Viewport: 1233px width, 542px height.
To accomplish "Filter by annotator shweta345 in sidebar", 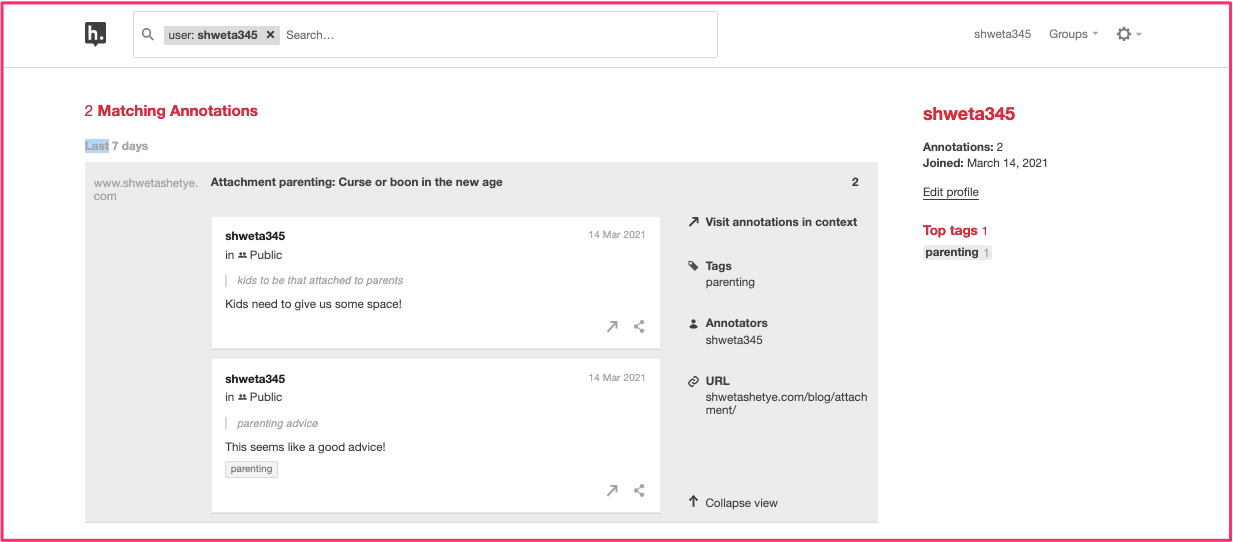I will coord(734,340).
